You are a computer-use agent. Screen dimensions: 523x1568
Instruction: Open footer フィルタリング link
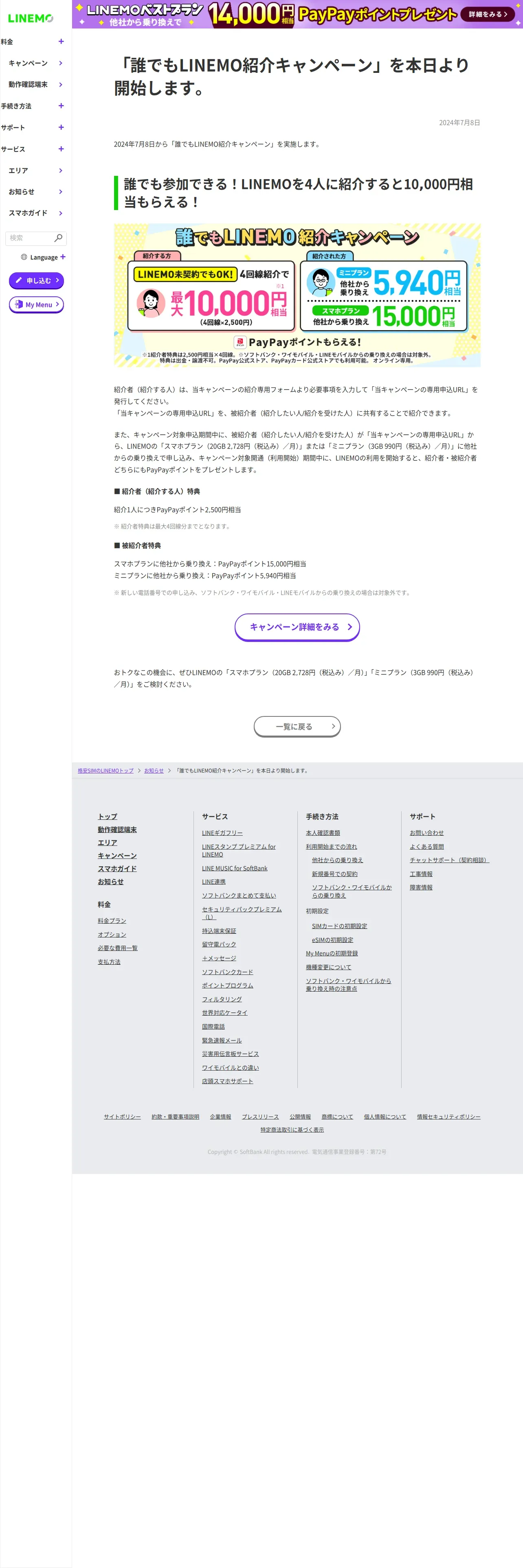point(222,999)
